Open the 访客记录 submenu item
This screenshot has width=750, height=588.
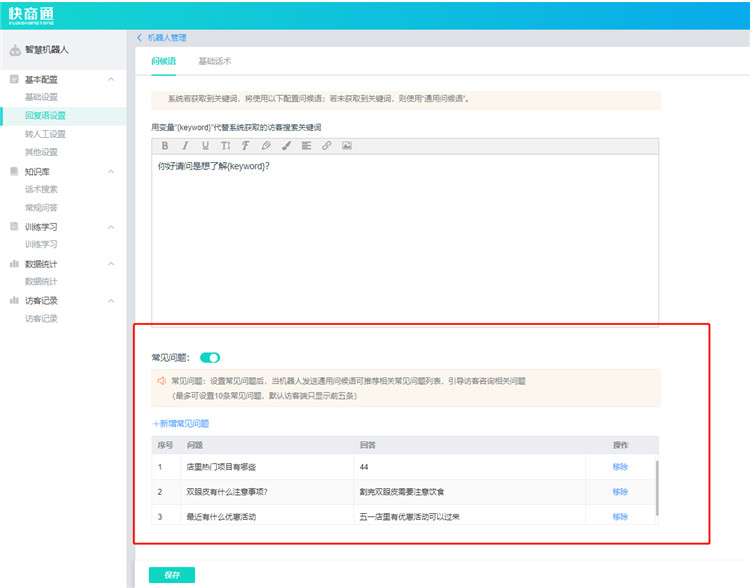pos(41,319)
